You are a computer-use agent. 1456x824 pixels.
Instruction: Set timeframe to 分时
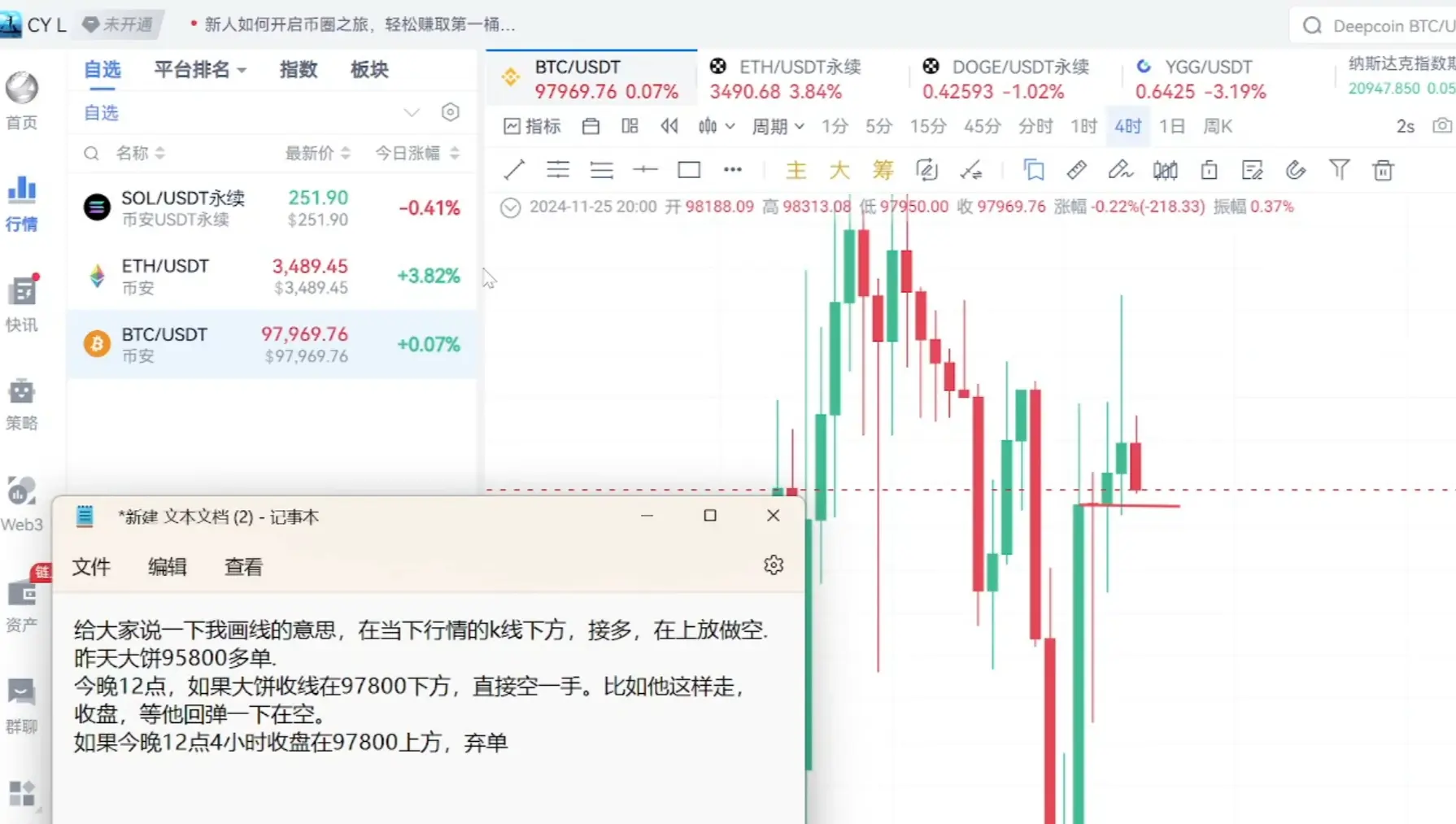1035,126
